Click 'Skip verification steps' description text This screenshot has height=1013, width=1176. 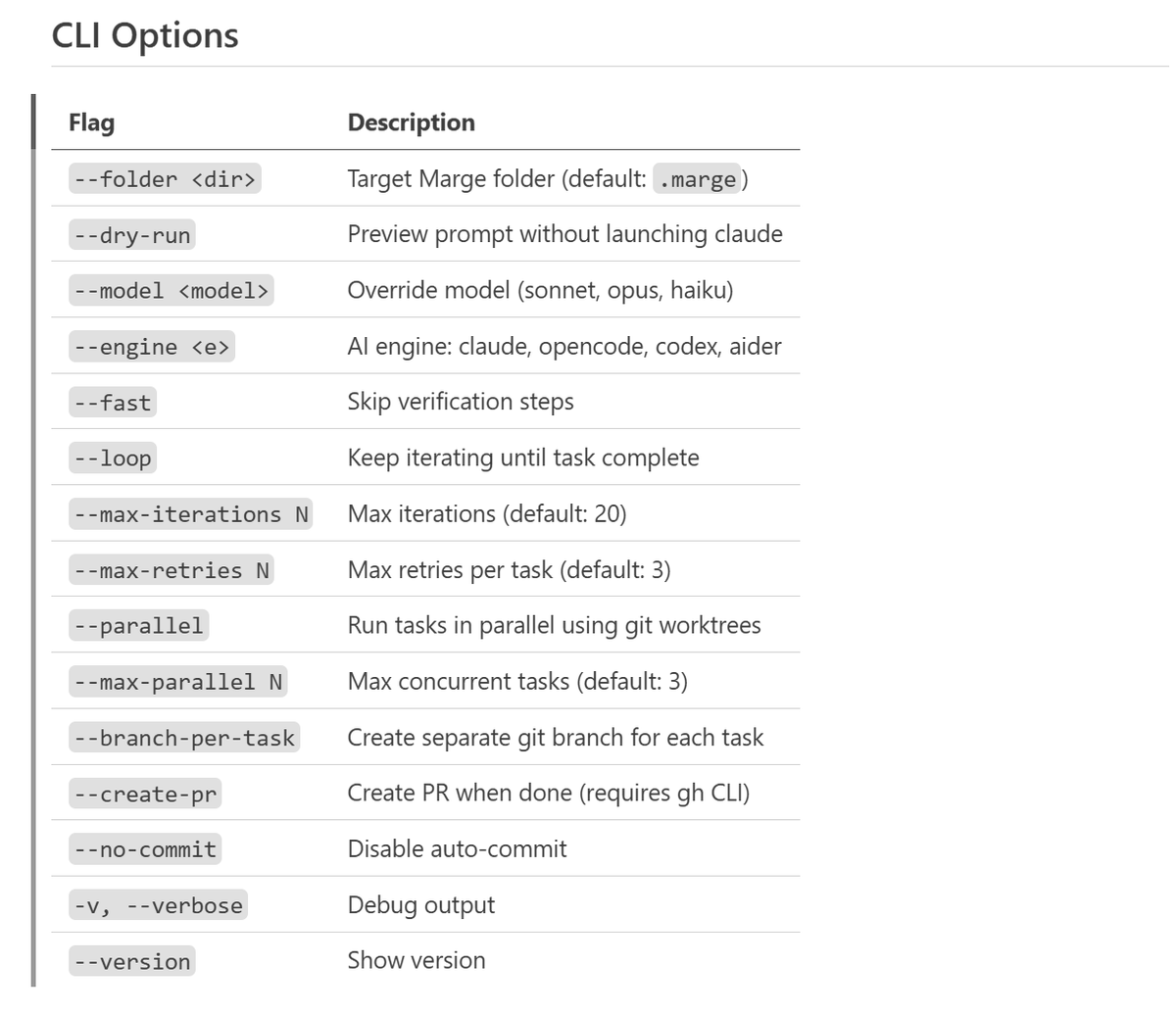coord(461,402)
